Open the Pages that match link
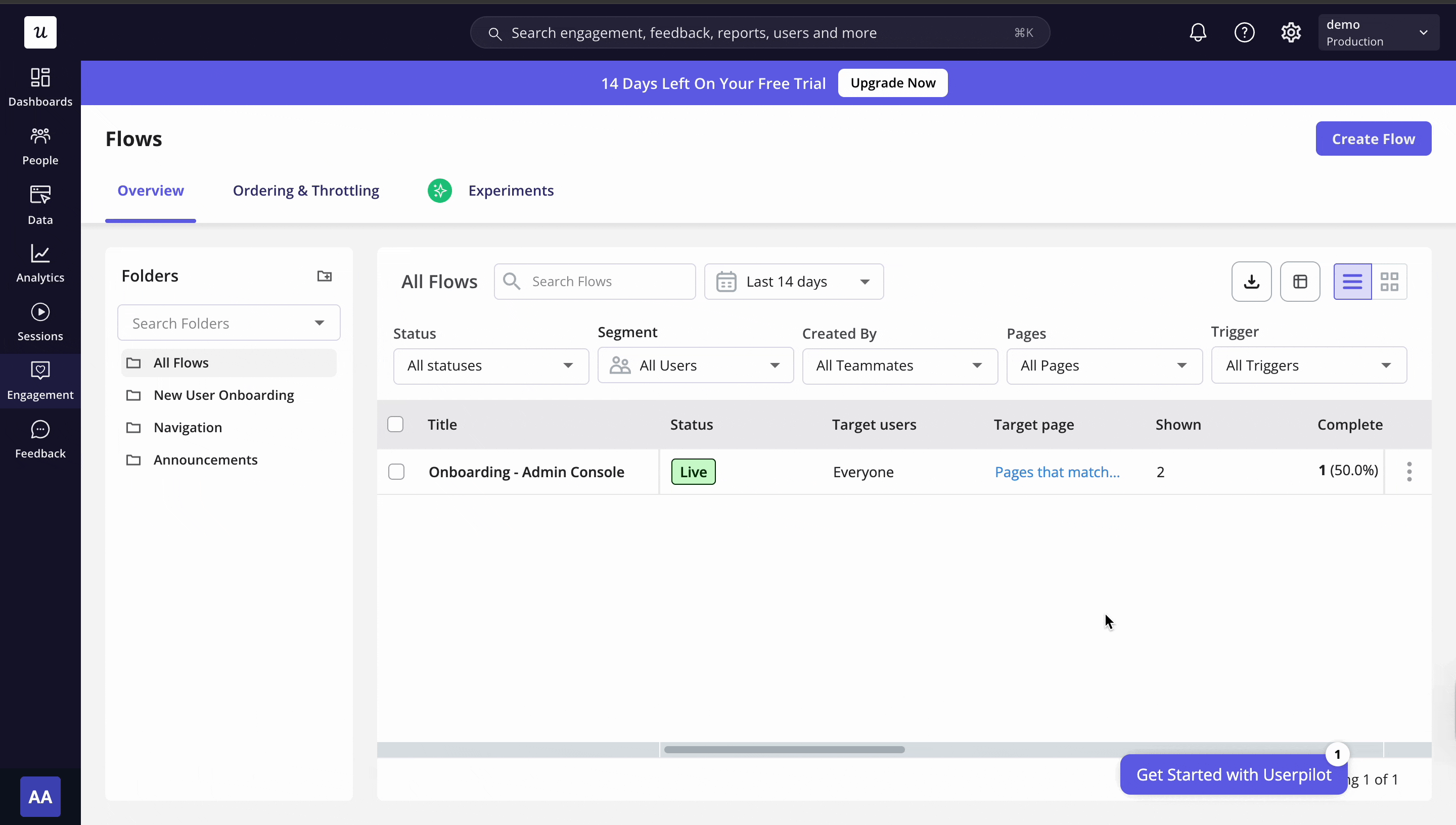The height and width of the screenshot is (825, 1456). point(1057,472)
